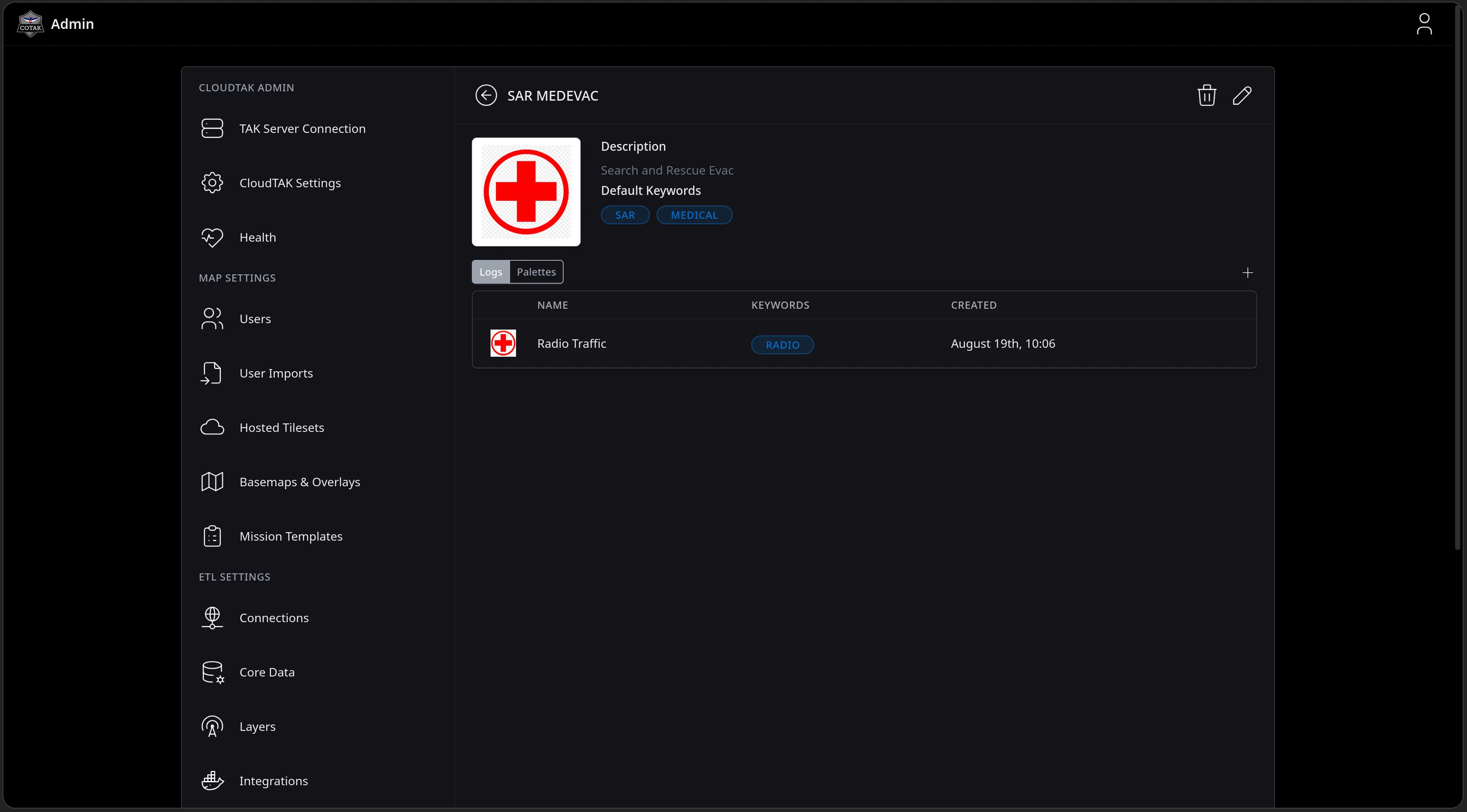Open the Connections menu entry
Image resolution: width=1467 pixels, height=812 pixels.
pos(318,618)
